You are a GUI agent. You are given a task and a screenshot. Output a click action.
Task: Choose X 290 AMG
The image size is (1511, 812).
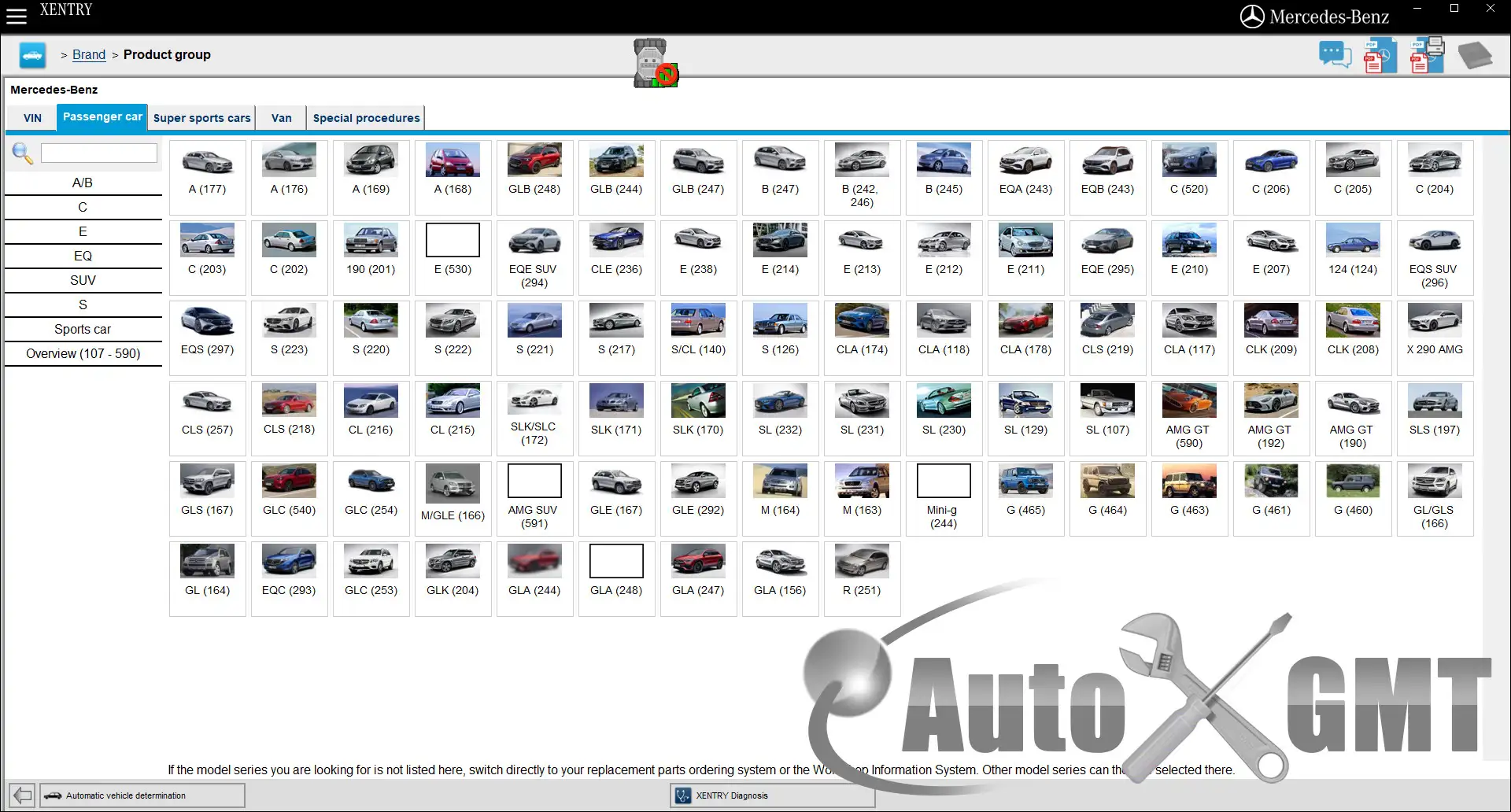click(x=1435, y=338)
